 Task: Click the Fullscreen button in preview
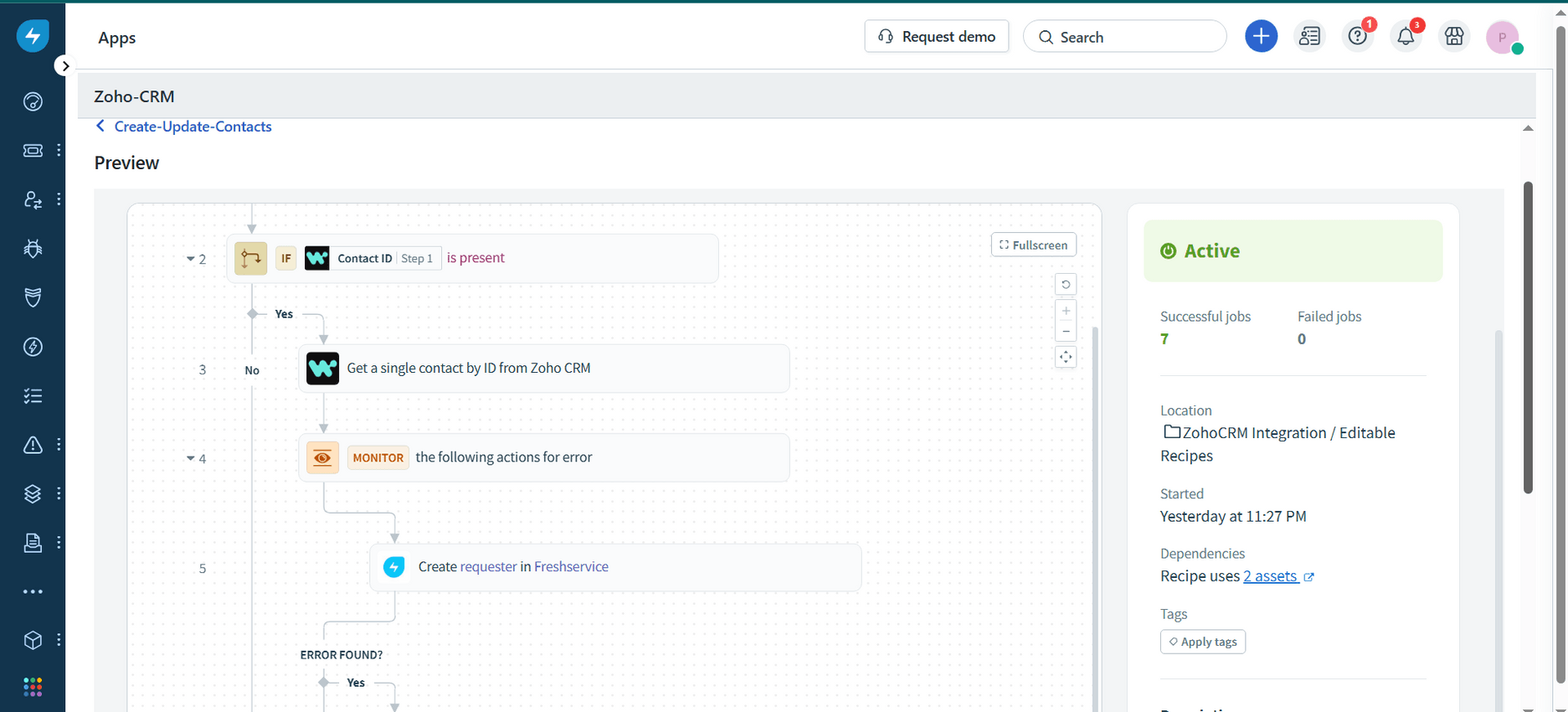(x=1034, y=245)
